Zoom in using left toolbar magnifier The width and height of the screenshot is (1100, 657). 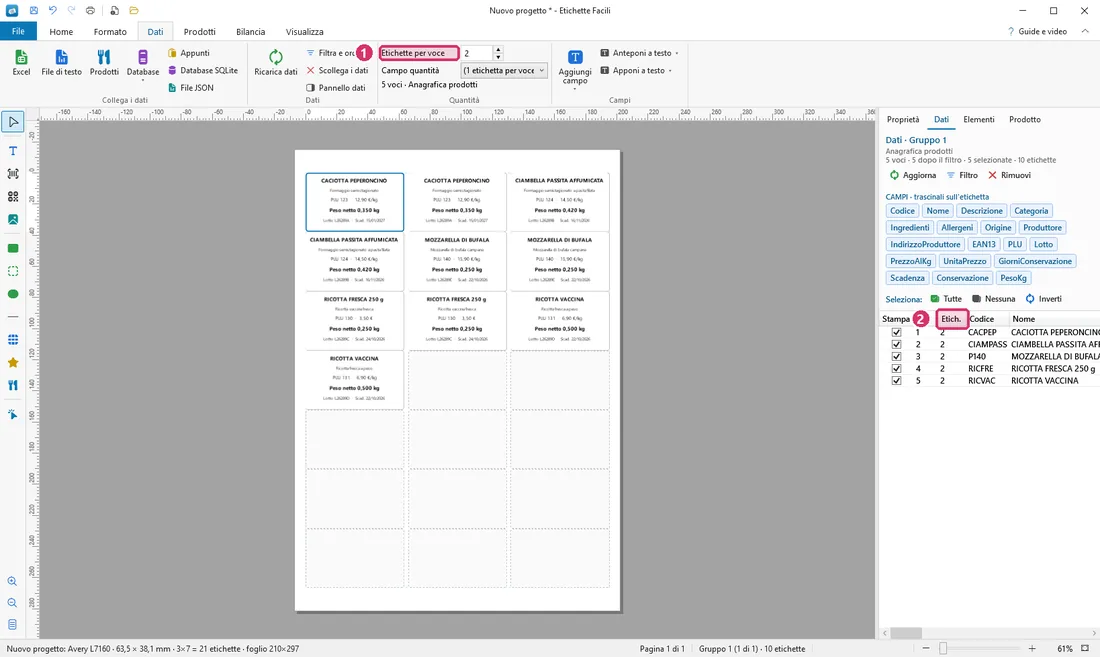click(12, 581)
